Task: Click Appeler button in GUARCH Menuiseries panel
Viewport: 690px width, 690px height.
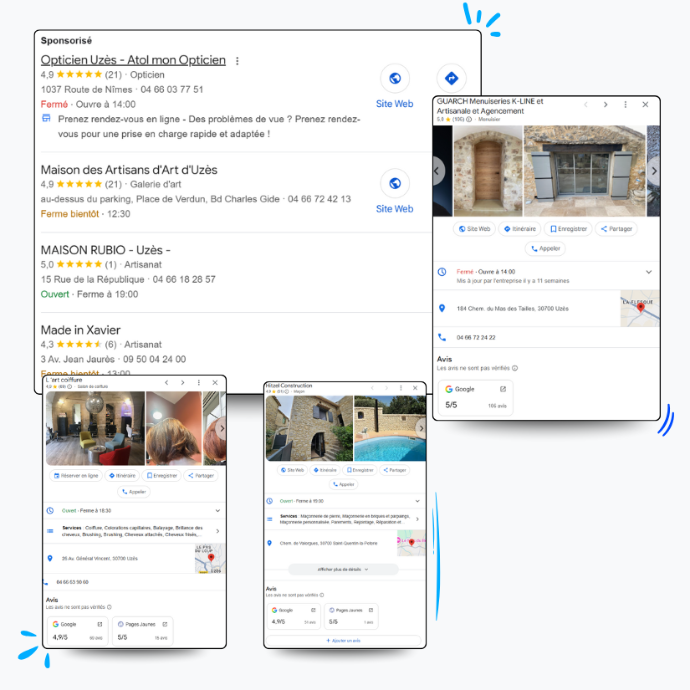Action: click(x=545, y=249)
